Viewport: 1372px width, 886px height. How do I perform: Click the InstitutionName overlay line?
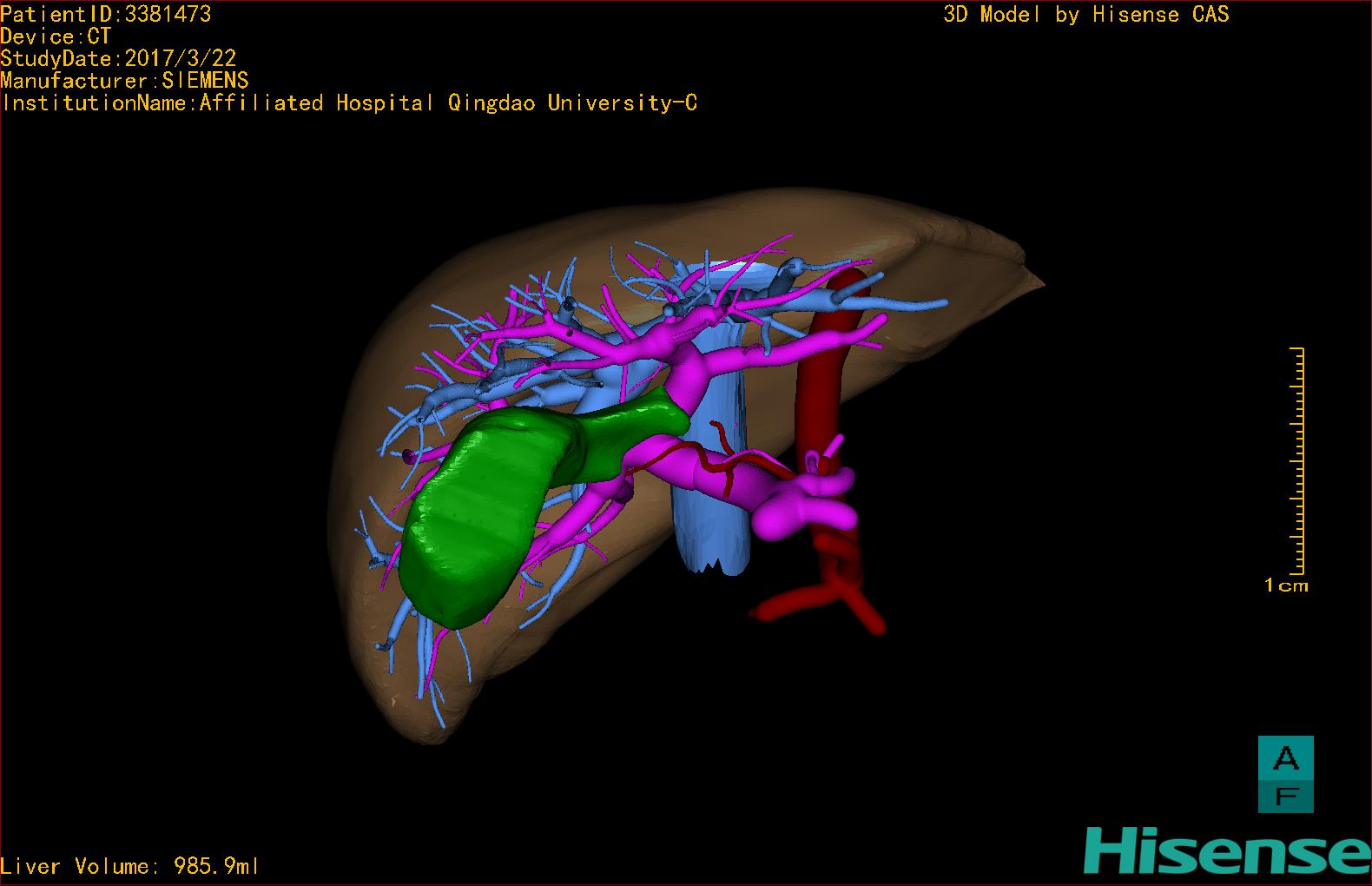point(348,103)
